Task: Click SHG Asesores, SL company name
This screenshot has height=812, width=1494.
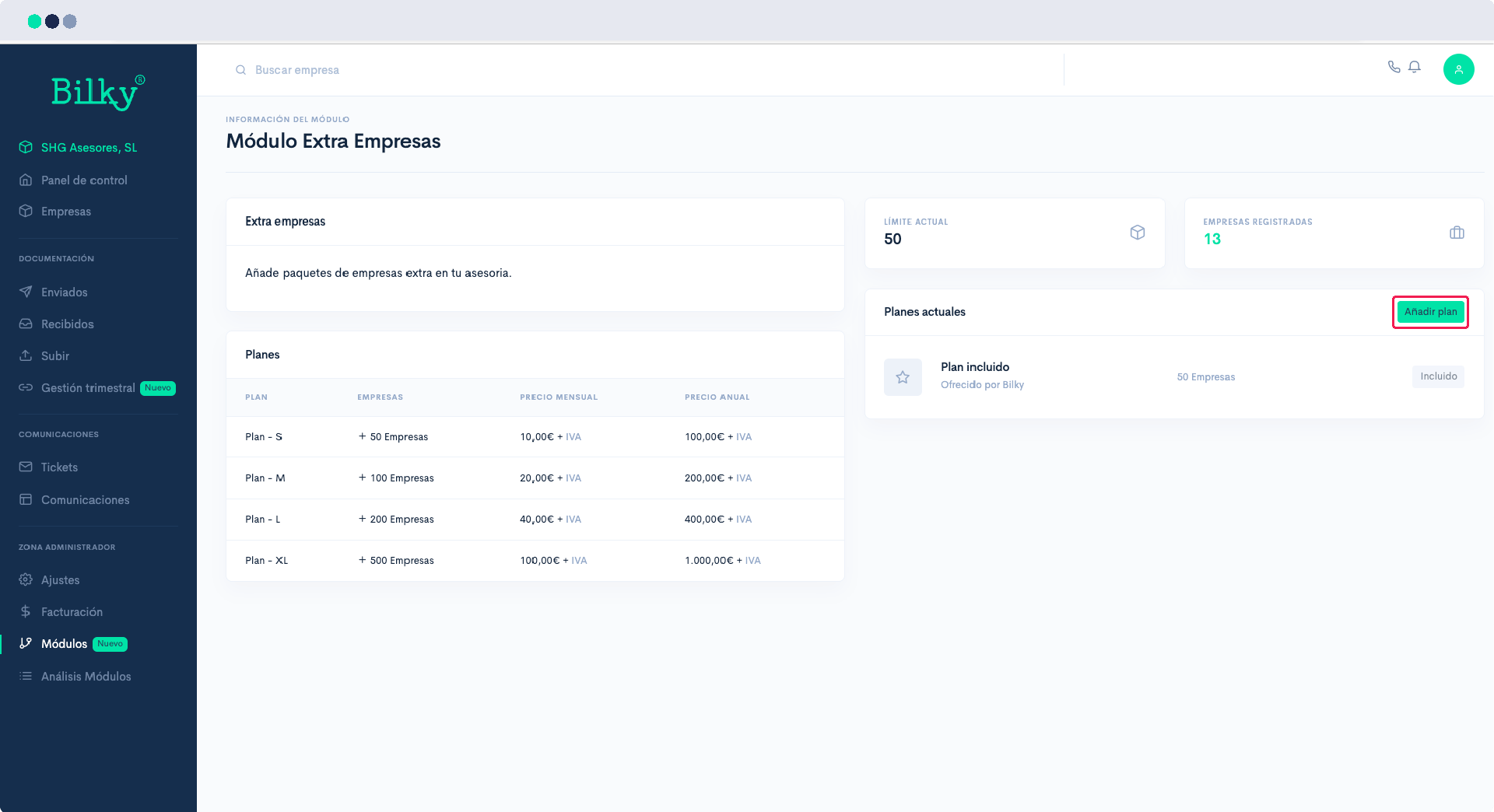Action: point(89,148)
